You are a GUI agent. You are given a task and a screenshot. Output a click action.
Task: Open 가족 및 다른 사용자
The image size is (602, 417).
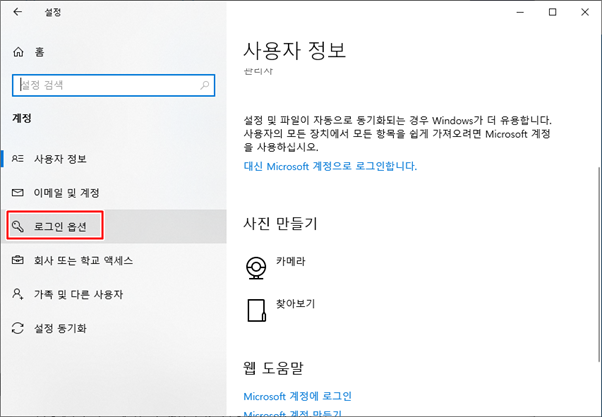pyautogui.click(x=113, y=294)
